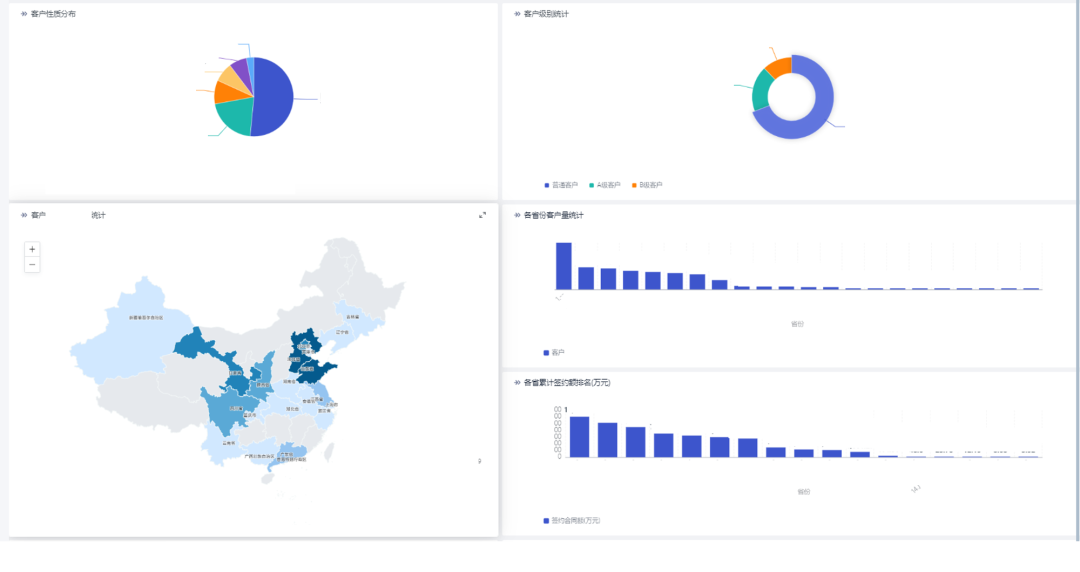The image size is (1080, 572).
Task: Expand the customer map panel to fullscreen
Action: [483, 215]
